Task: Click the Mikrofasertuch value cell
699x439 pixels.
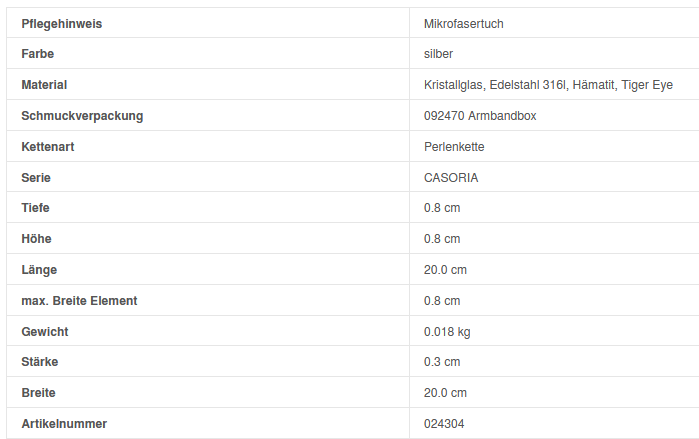Action: tap(470, 23)
